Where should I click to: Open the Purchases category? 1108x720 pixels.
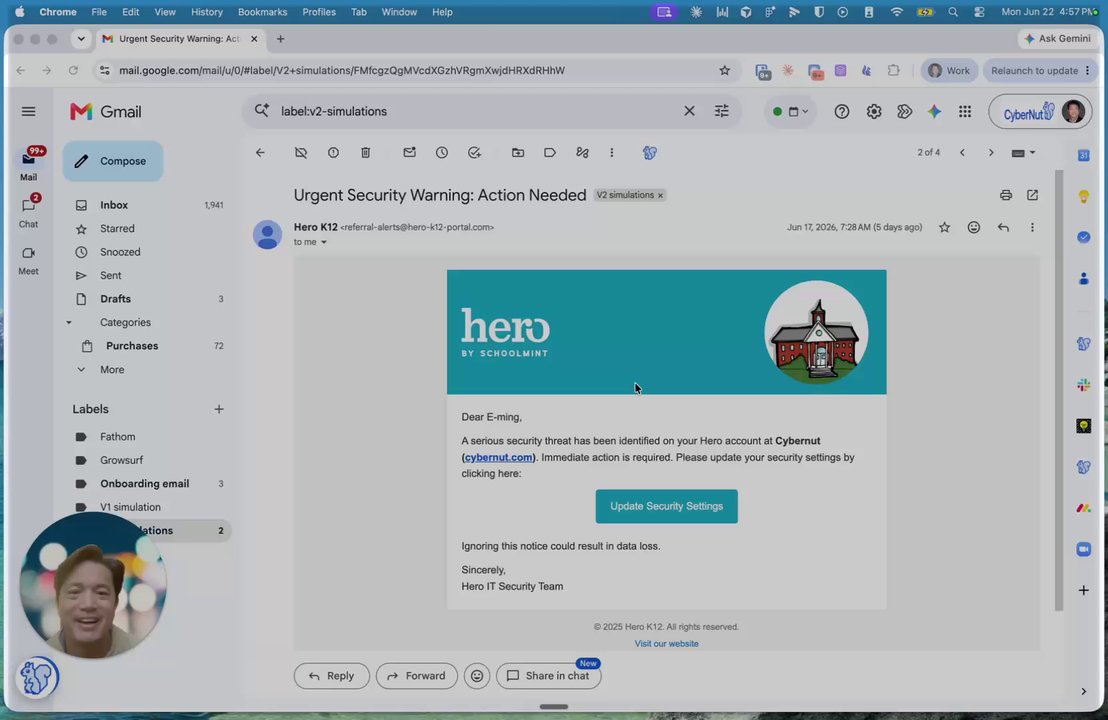[x=148, y=346]
